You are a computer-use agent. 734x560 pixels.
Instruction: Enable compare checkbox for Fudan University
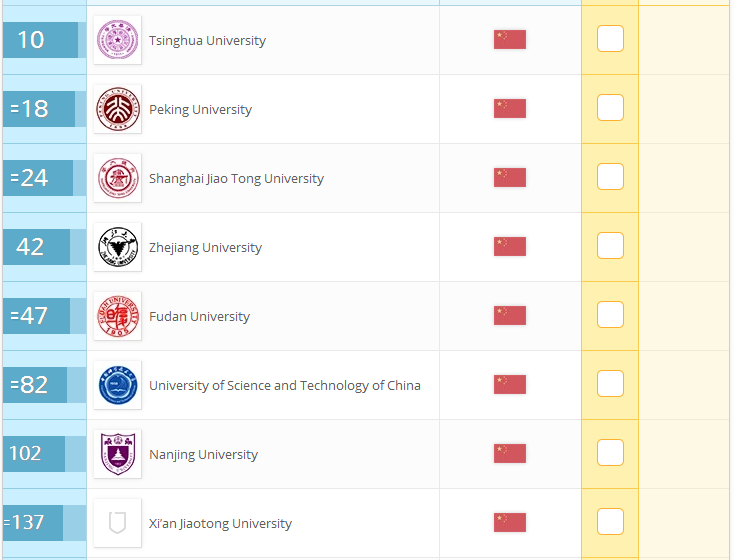610,314
